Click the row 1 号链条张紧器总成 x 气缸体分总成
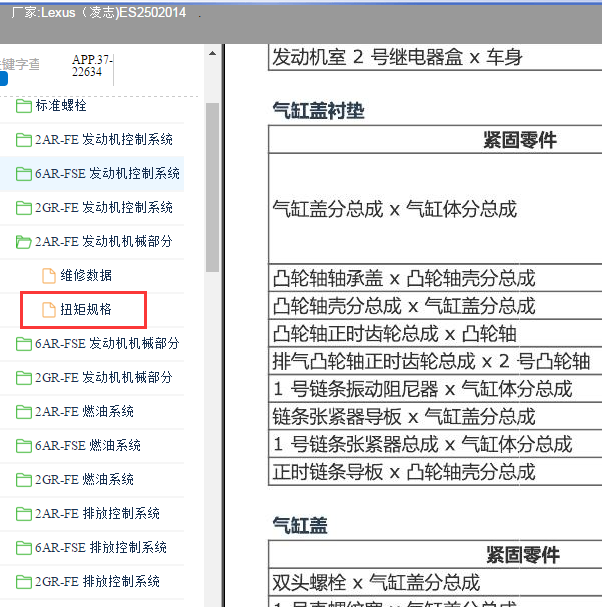 click(435, 444)
